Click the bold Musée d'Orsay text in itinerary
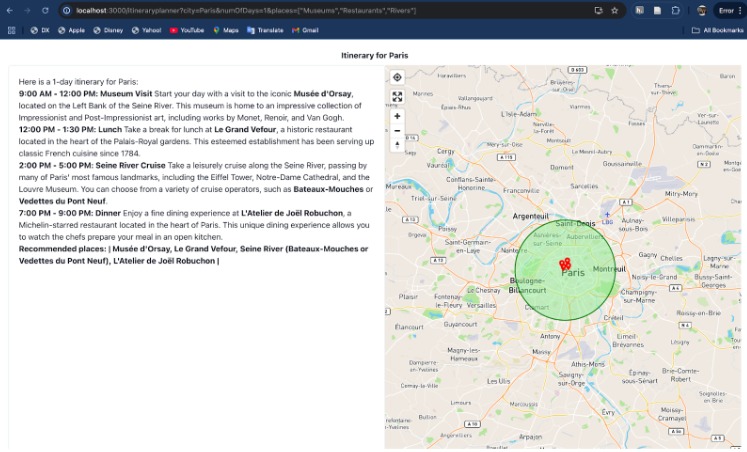747x452 pixels. (x=323, y=94)
